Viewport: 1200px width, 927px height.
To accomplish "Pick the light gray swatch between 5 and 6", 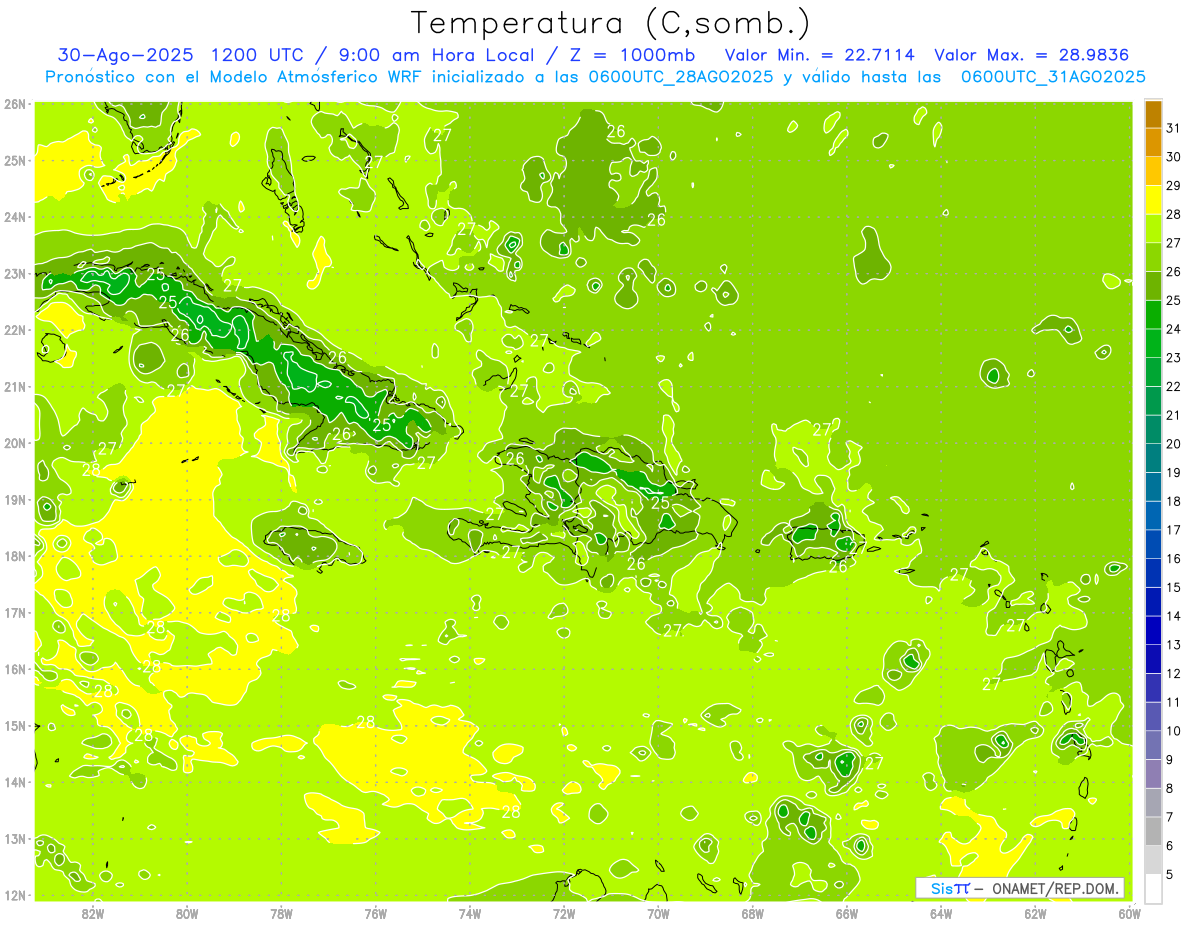I will 1153,860.
